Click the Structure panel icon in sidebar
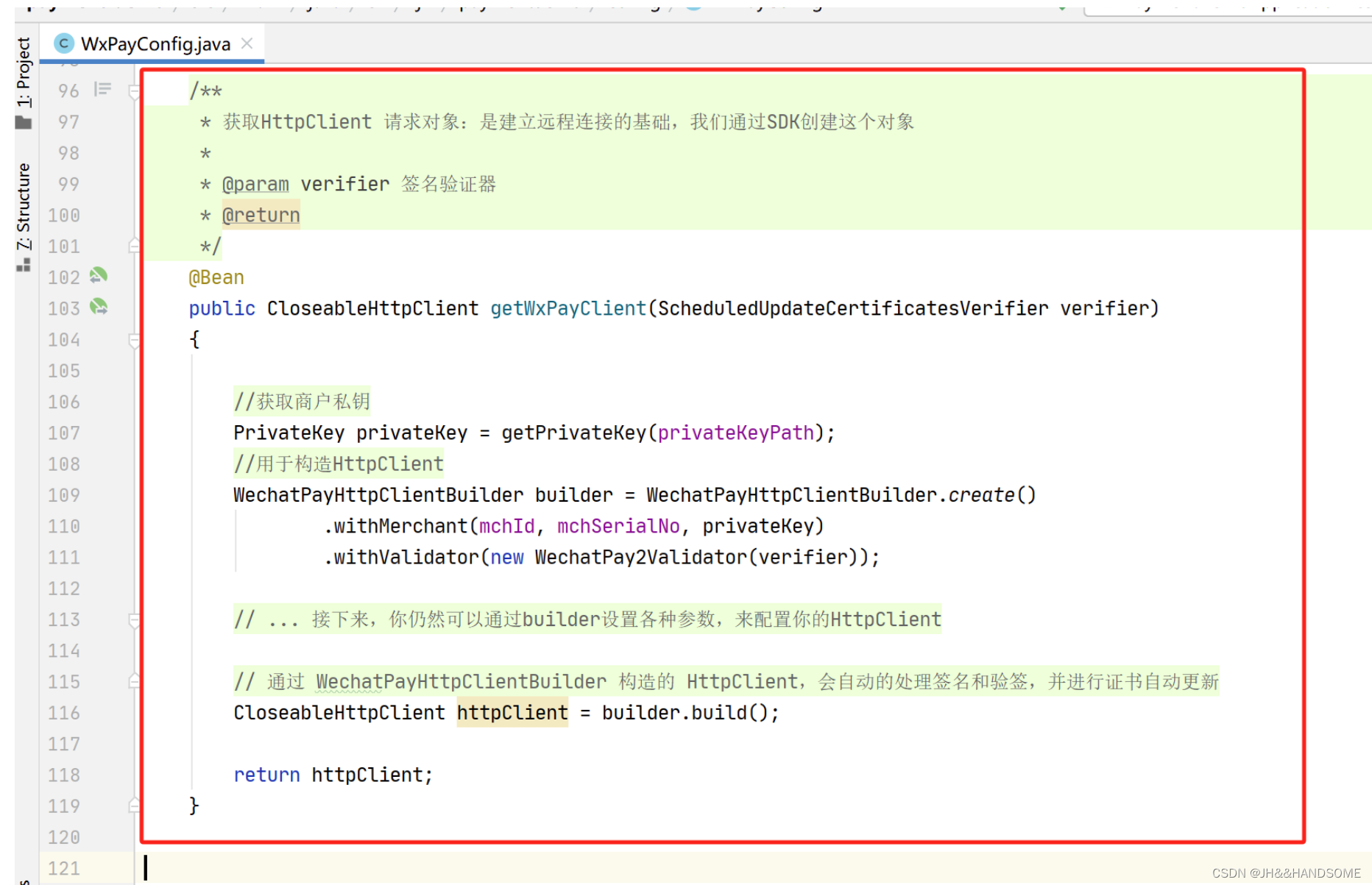Viewport: 1372px width, 885px height. click(x=24, y=265)
